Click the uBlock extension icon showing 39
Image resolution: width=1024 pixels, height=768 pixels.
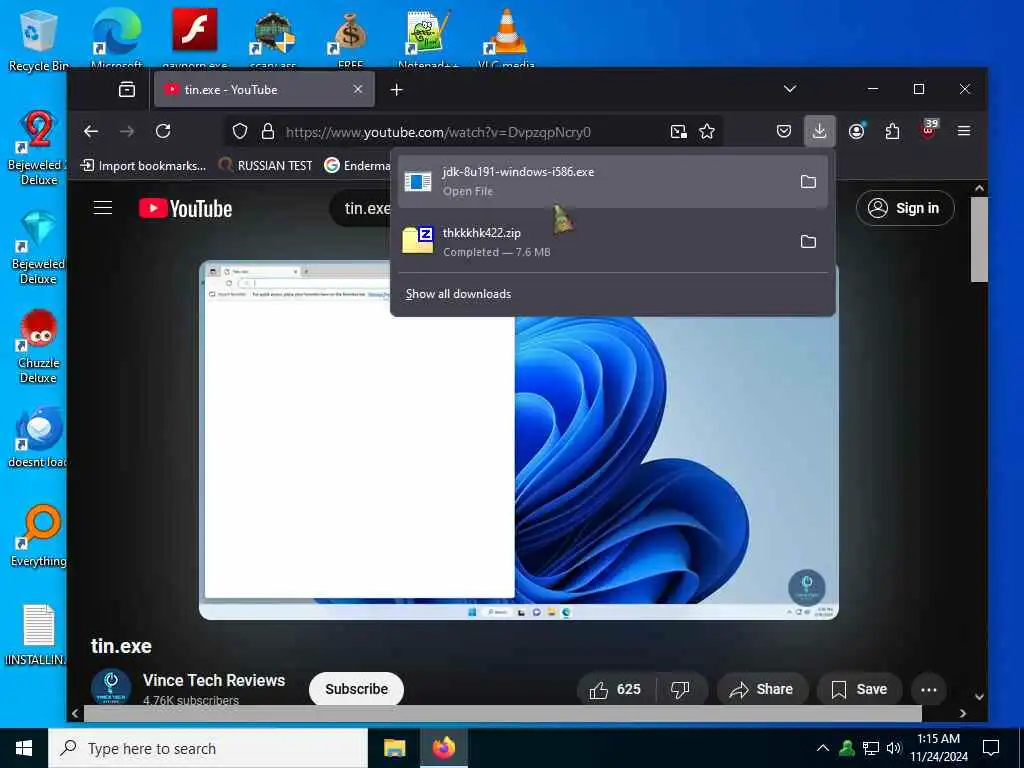tap(929, 130)
